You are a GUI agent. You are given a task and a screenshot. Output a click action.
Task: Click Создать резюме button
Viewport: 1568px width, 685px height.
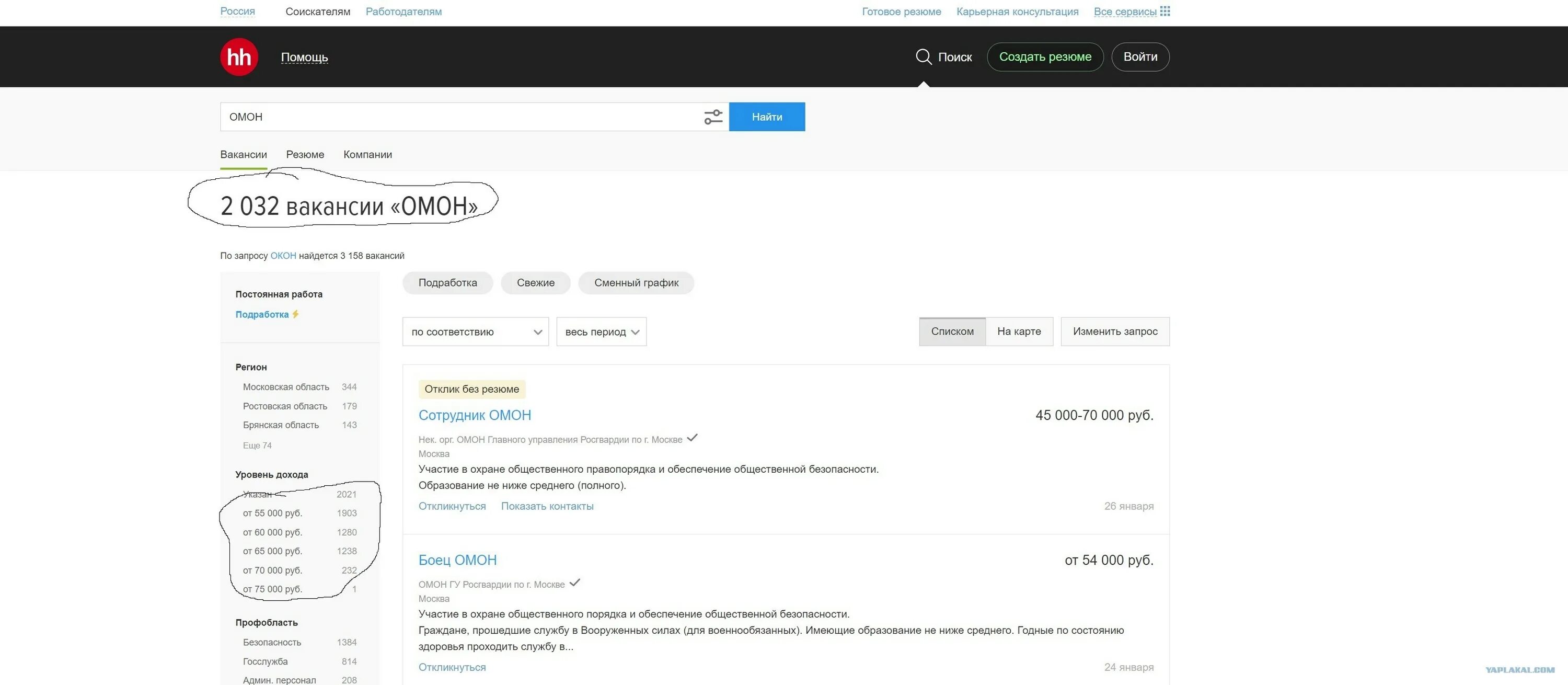click(1045, 56)
